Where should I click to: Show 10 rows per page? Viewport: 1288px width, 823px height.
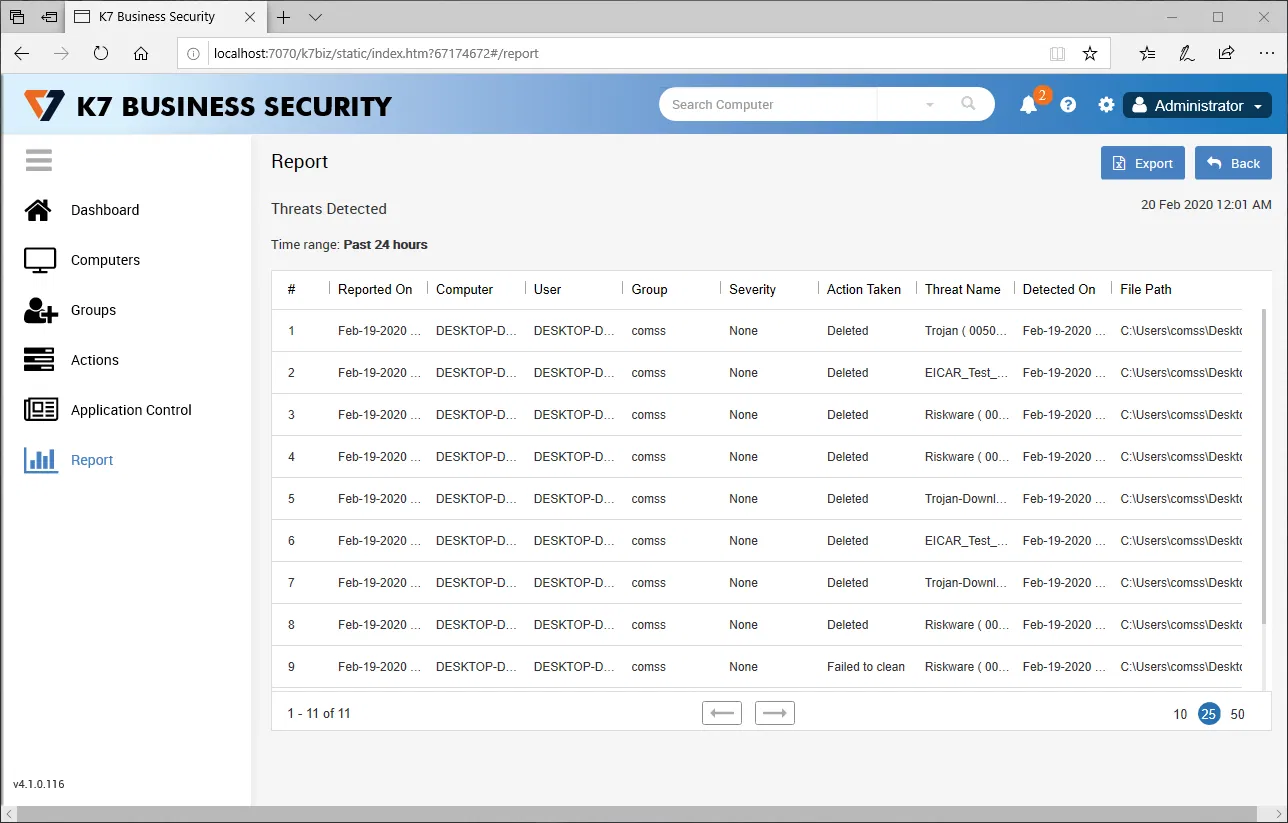1180,714
